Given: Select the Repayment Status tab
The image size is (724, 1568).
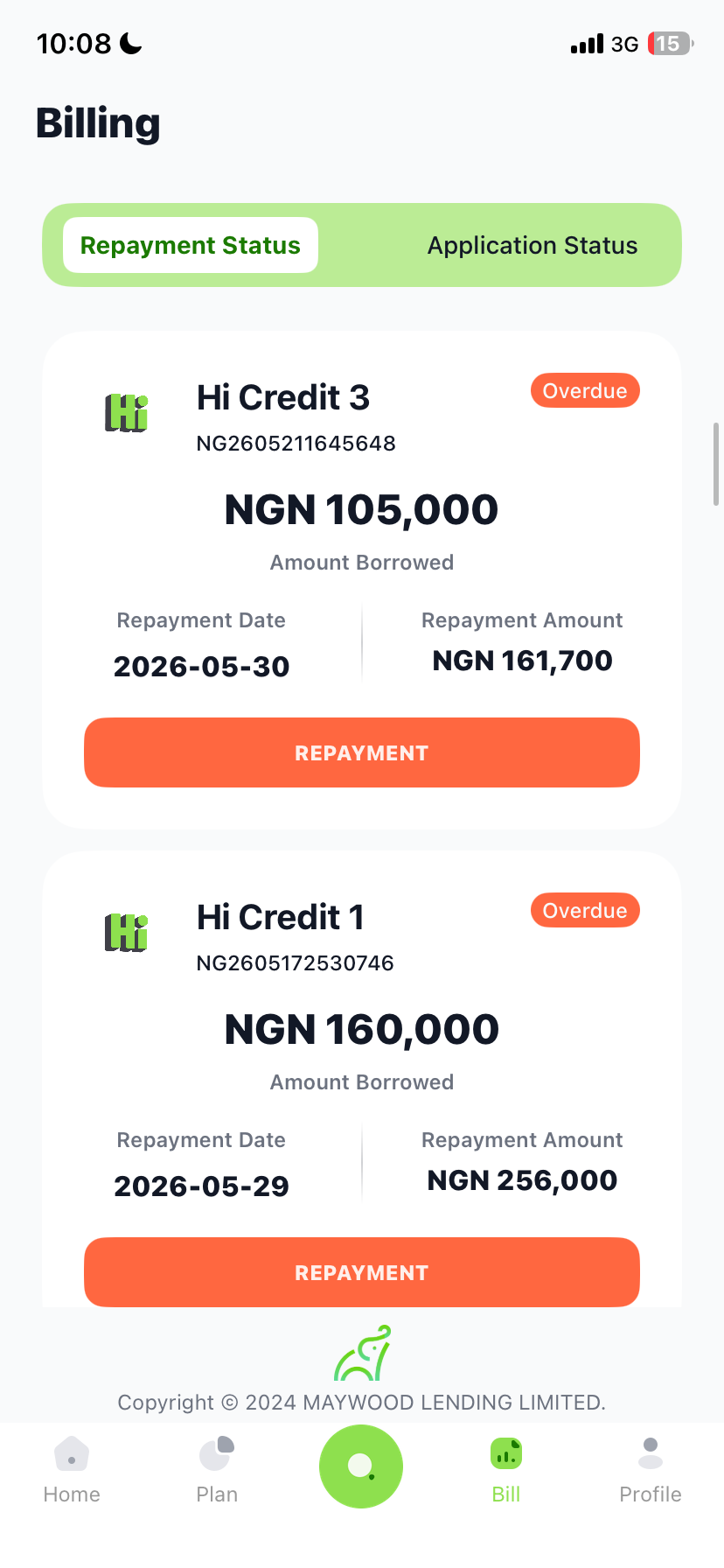Looking at the screenshot, I should click(191, 245).
